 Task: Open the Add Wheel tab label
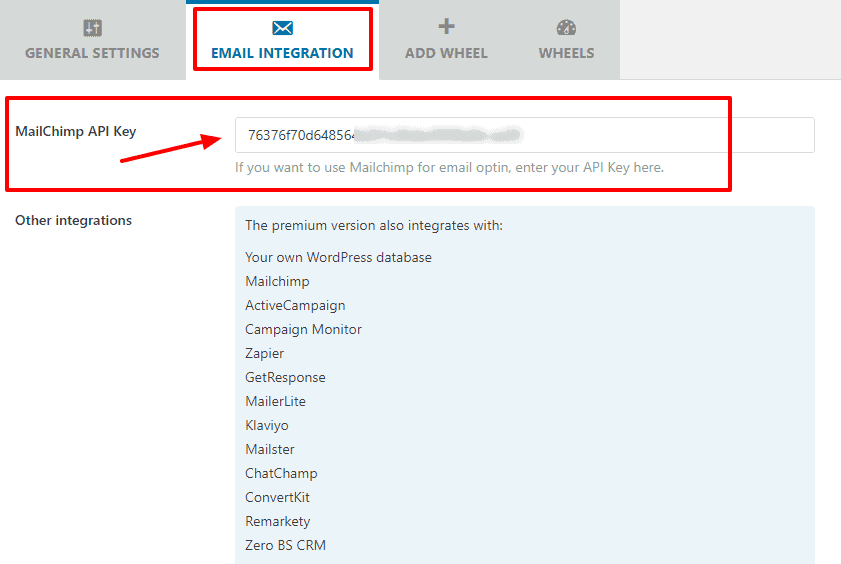(x=446, y=53)
